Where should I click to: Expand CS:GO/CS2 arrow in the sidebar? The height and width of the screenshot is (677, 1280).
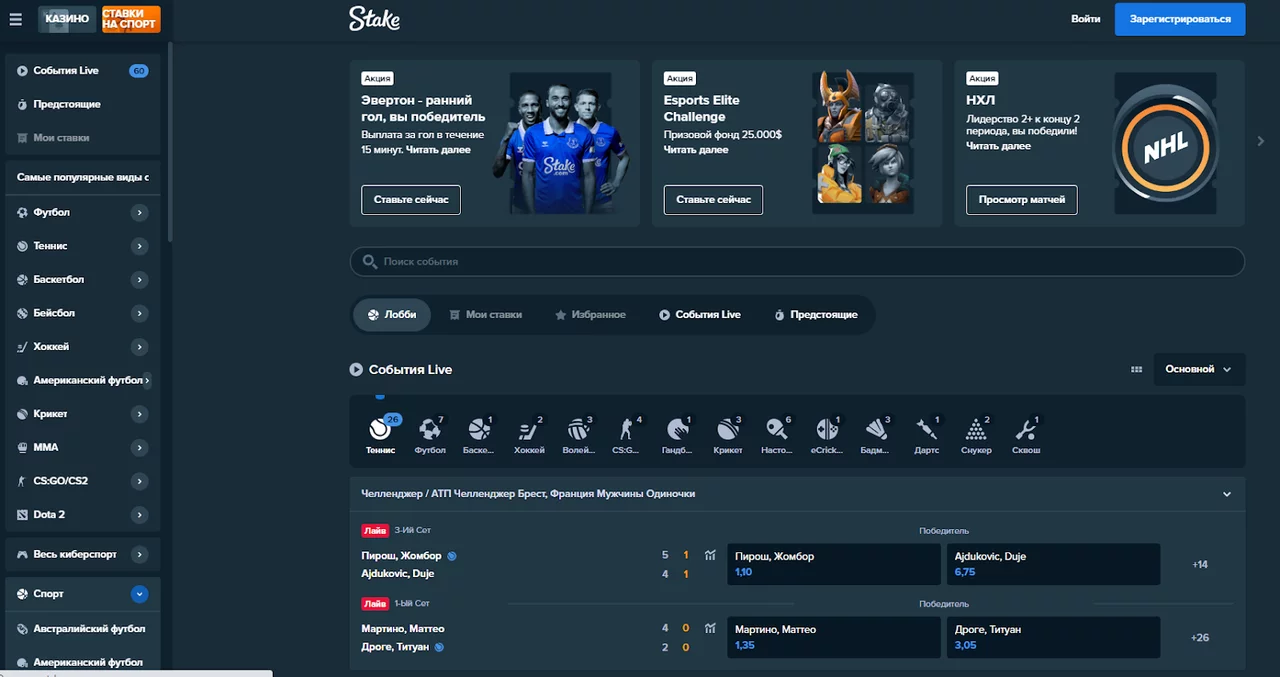(140, 481)
